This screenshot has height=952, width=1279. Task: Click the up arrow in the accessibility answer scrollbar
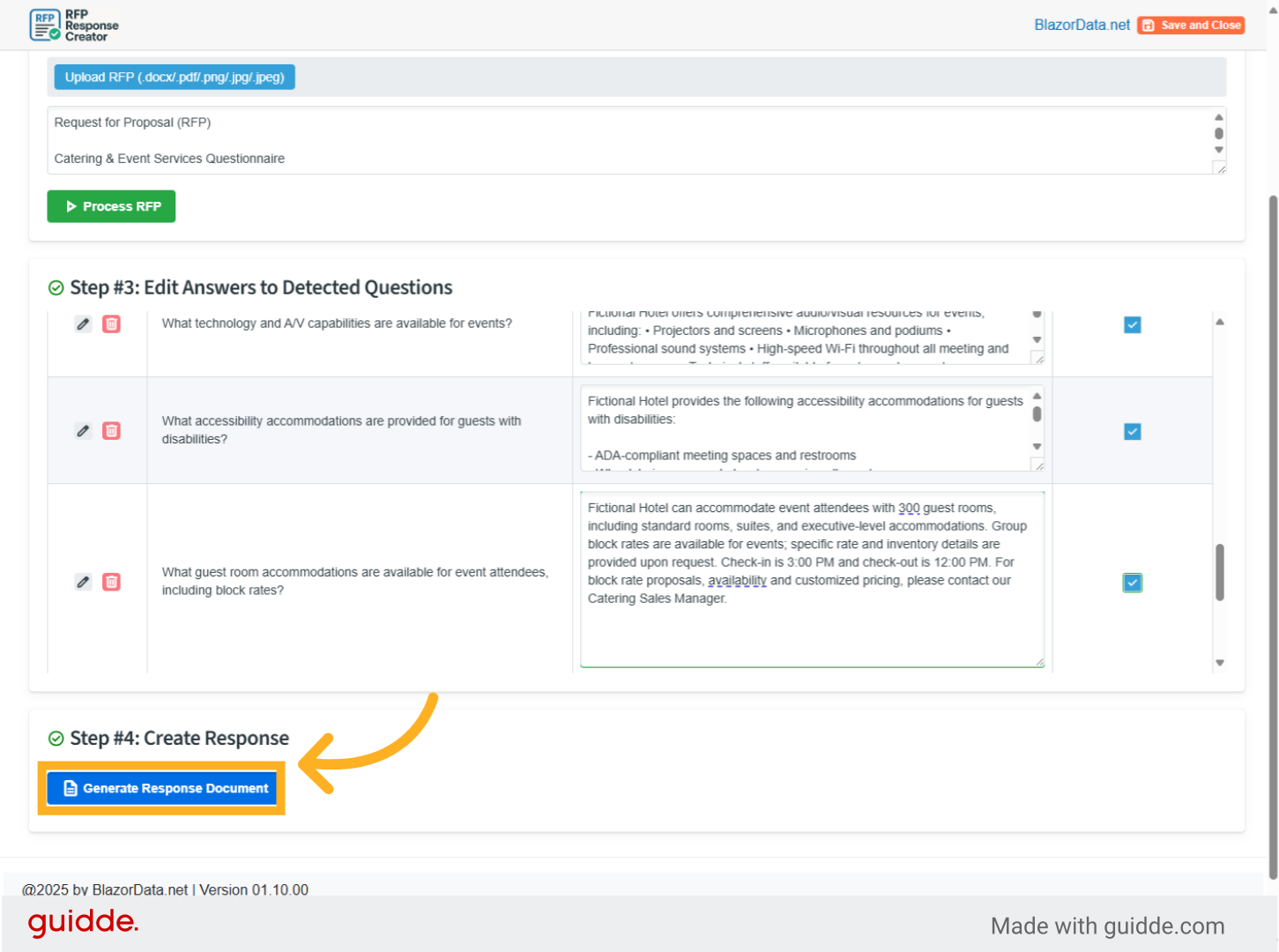(1037, 396)
